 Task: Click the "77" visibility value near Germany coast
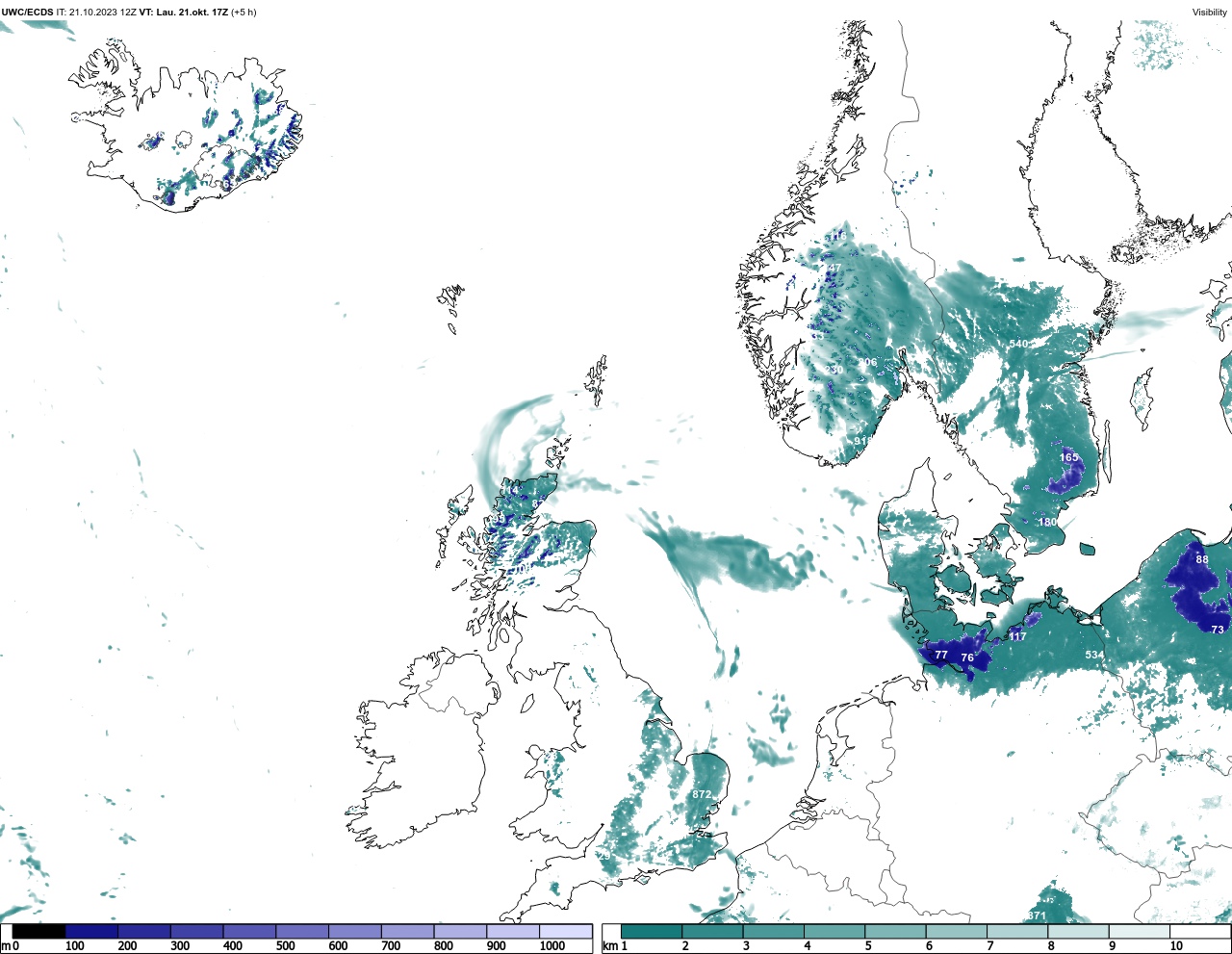(941, 655)
